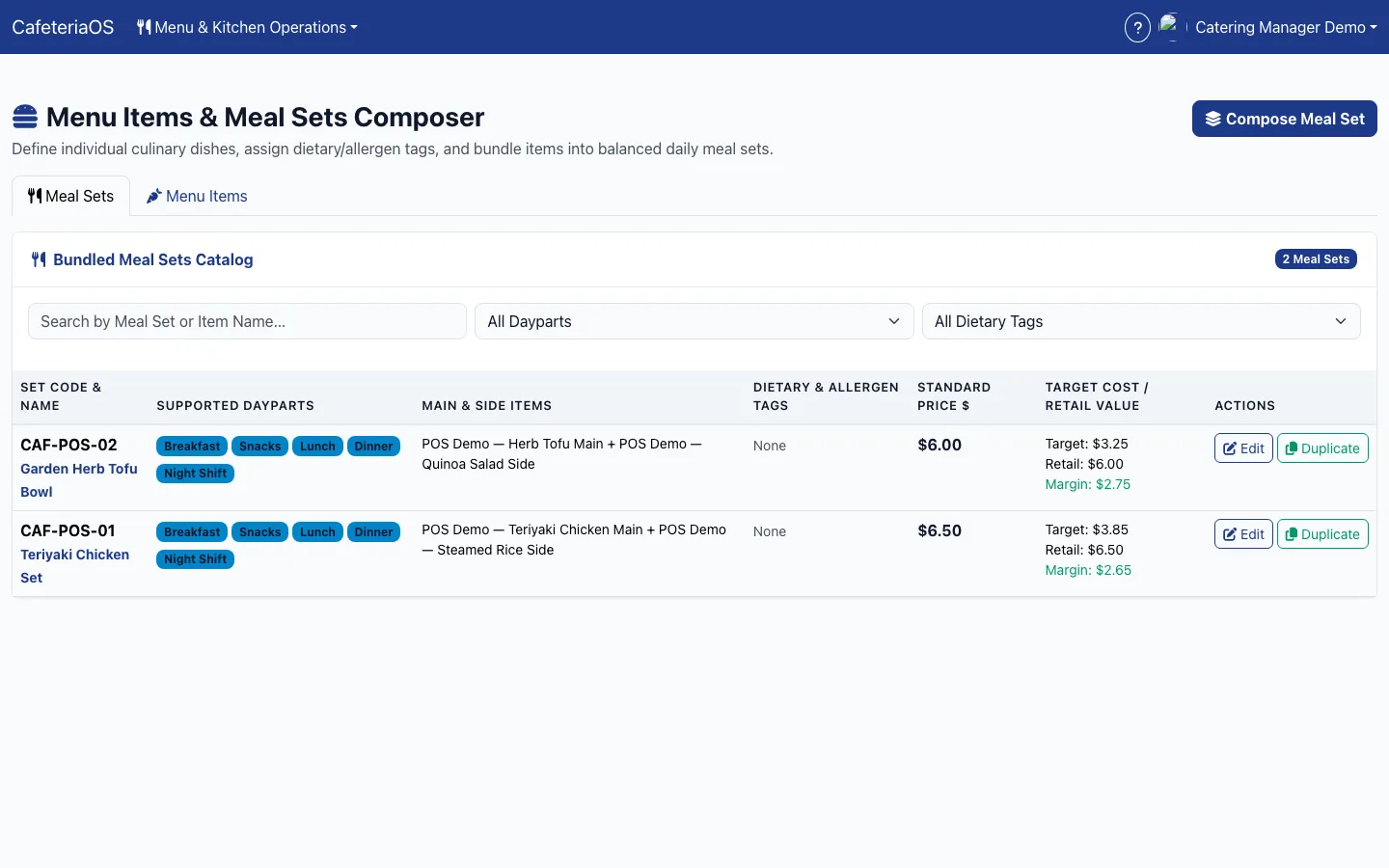Click the 2 Meal Sets badge
The image size is (1389, 868).
tap(1316, 259)
